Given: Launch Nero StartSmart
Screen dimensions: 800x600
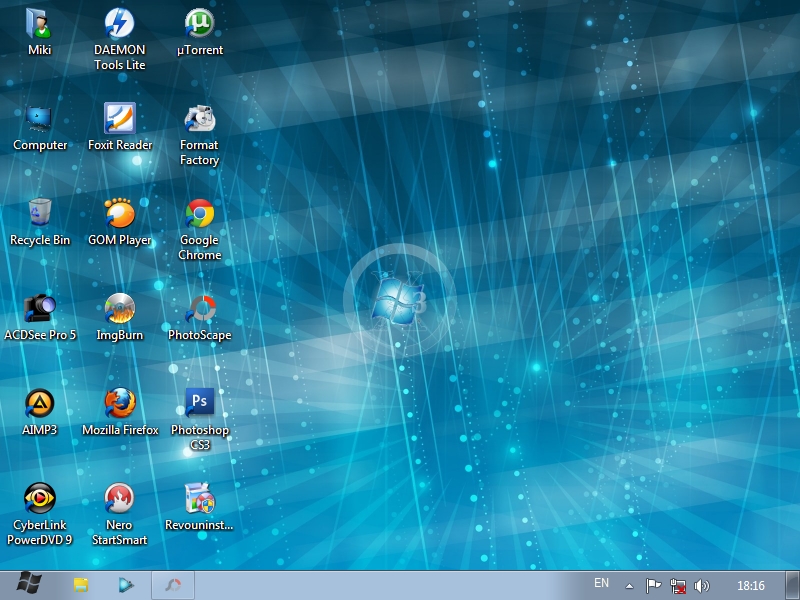Looking at the screenshot, I should pos(120,495).
